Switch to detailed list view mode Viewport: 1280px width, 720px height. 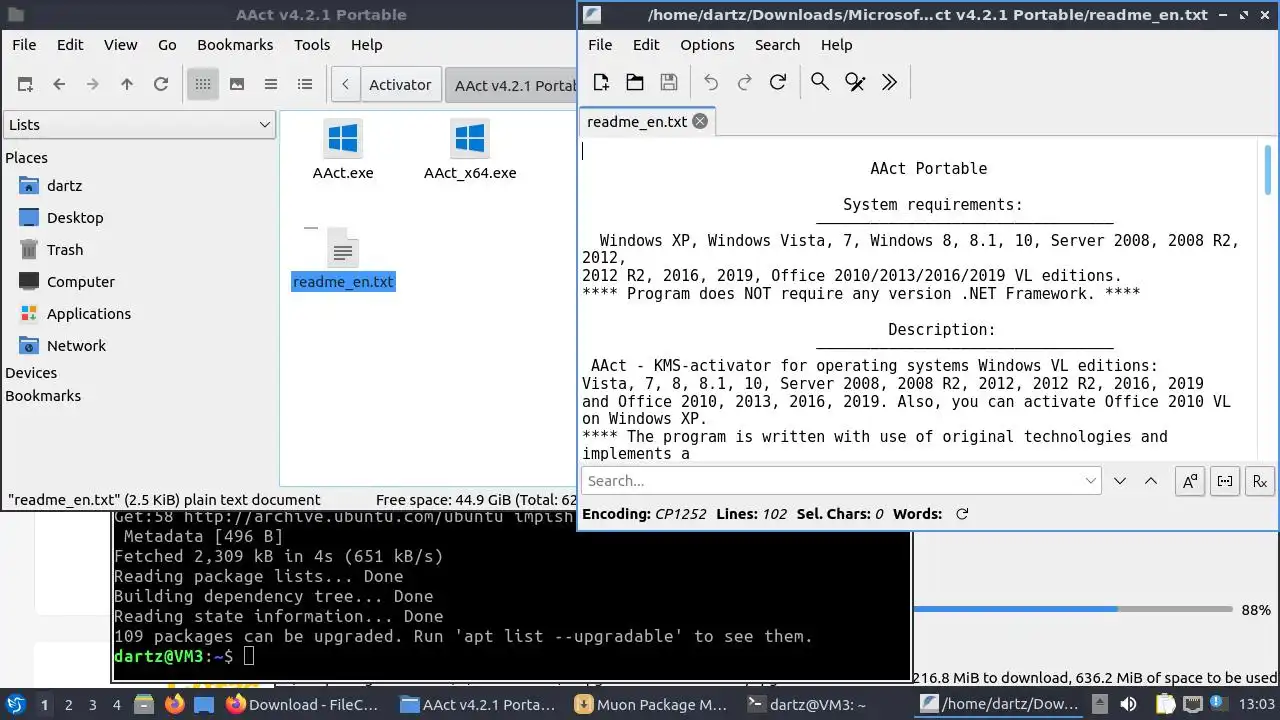[x=305, y=84]
